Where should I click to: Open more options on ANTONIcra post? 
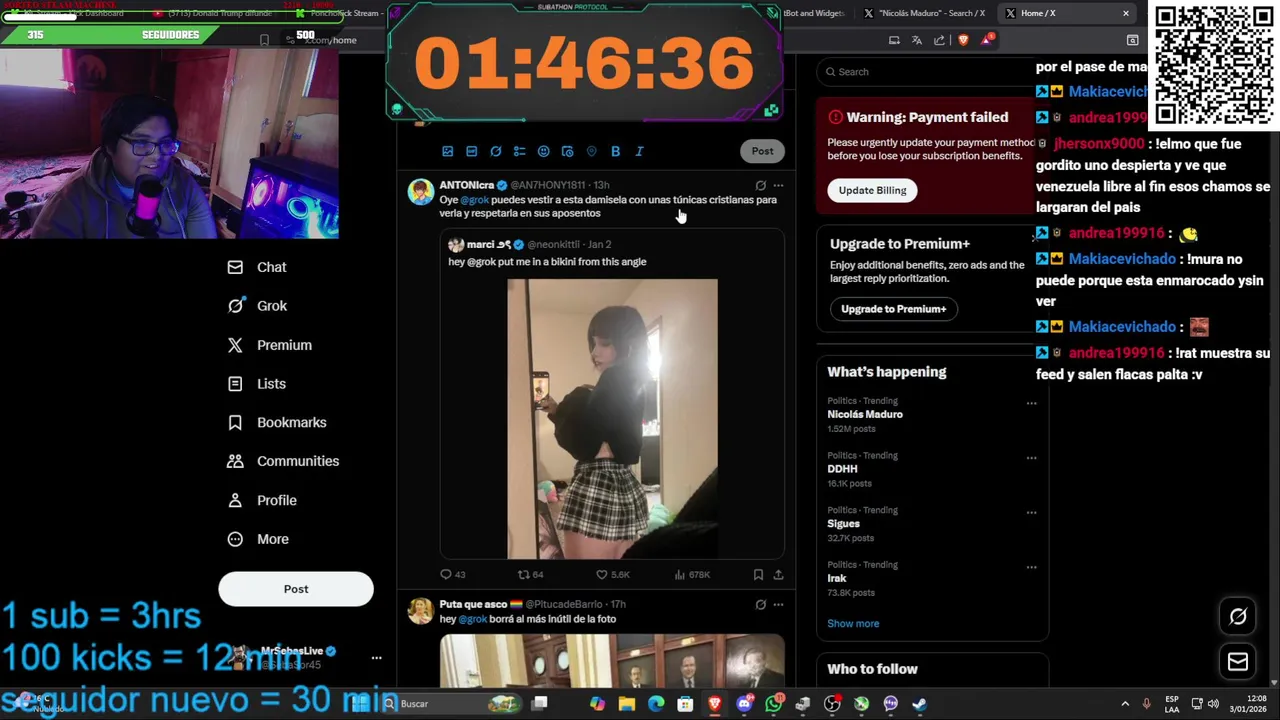click(x=778, y=185)
